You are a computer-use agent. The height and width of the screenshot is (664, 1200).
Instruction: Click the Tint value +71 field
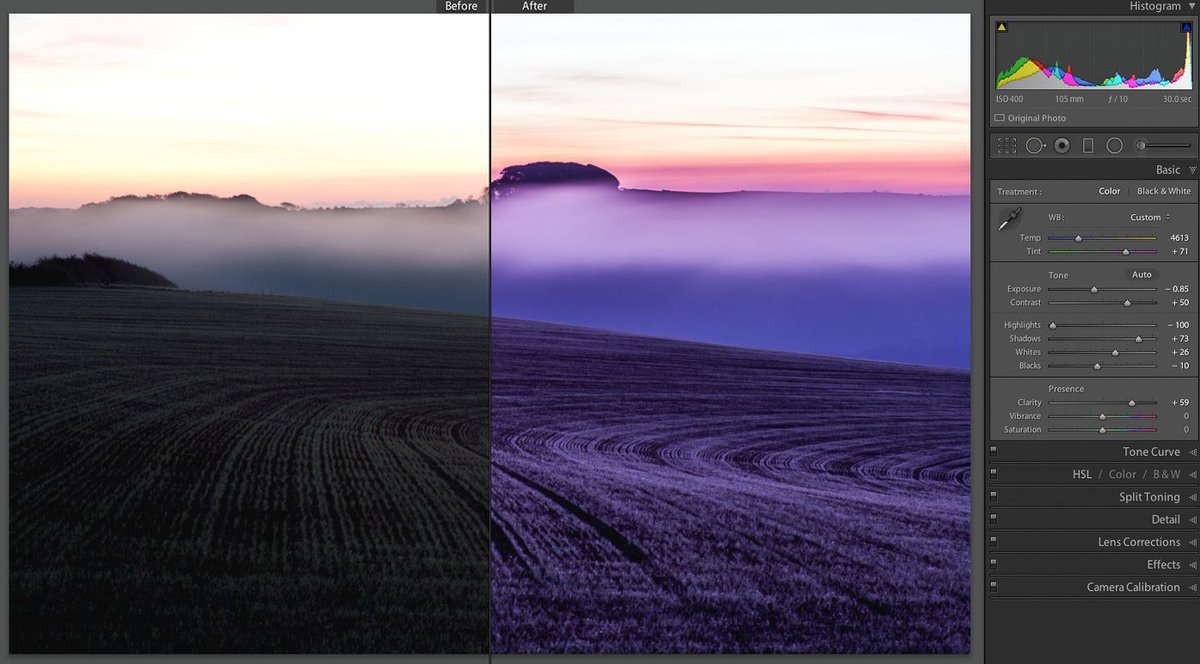(x=1181, y=252)
